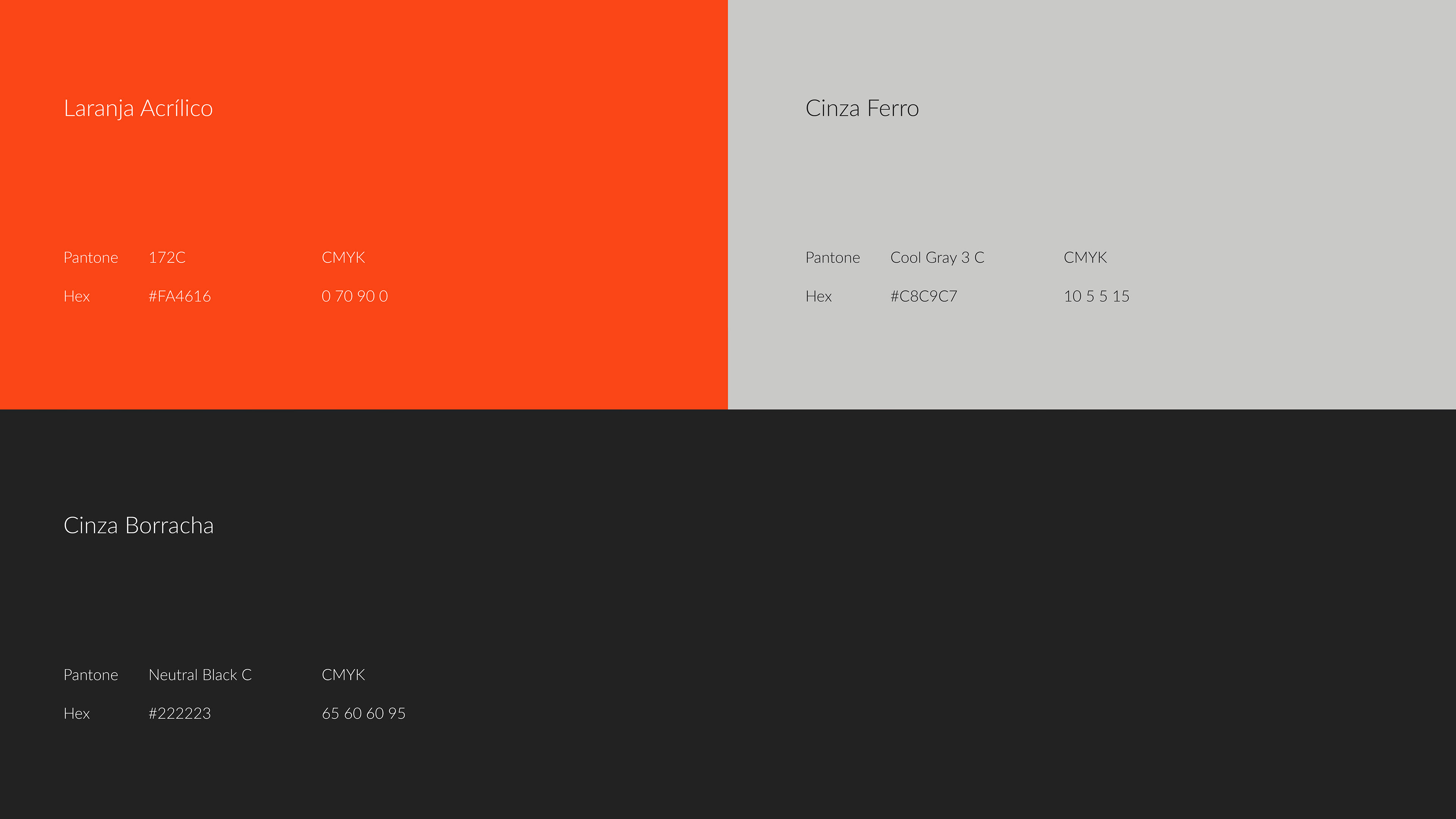Select Pantone value Cool Gray 3 C
1456x819 pixels.
[x=937, y=258]
